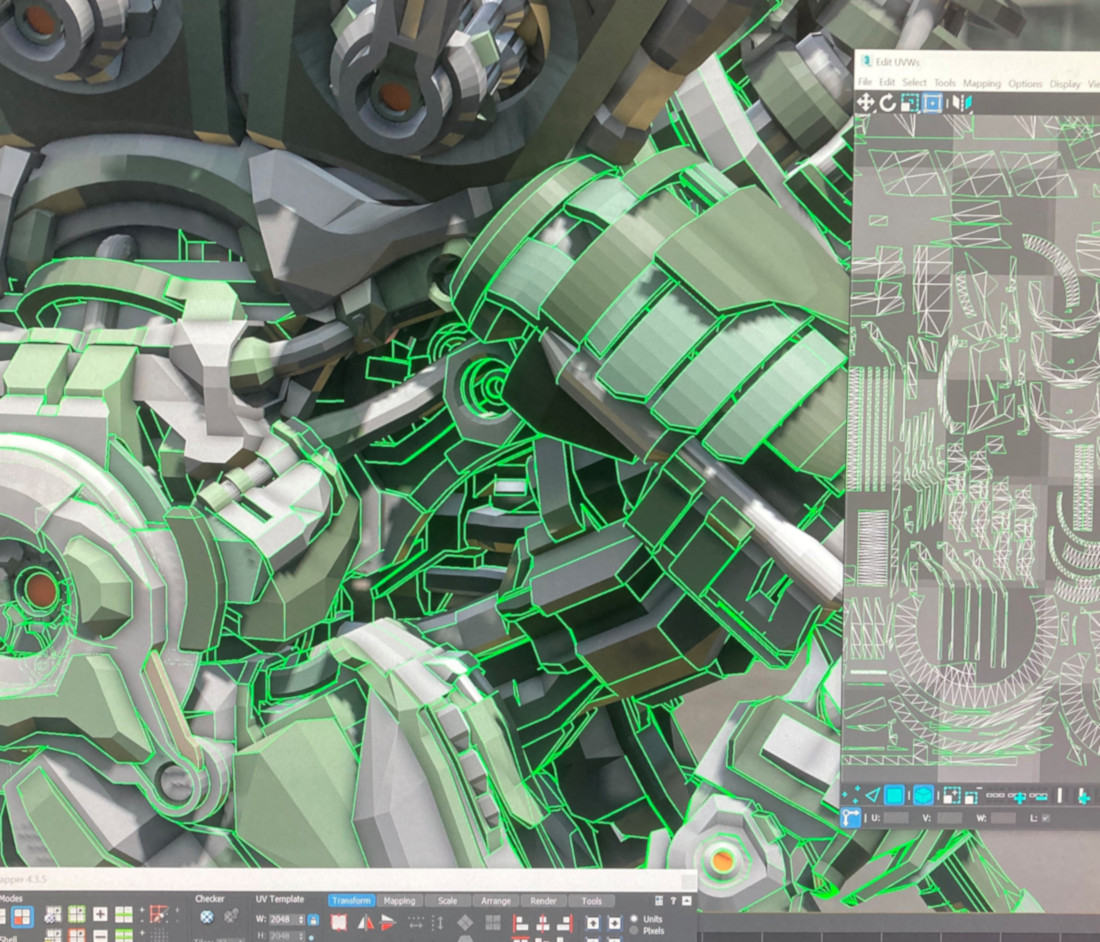Open the Tools menu in Edit UVWs
The height and width of the screenshot is (942, 1100).
944,83
